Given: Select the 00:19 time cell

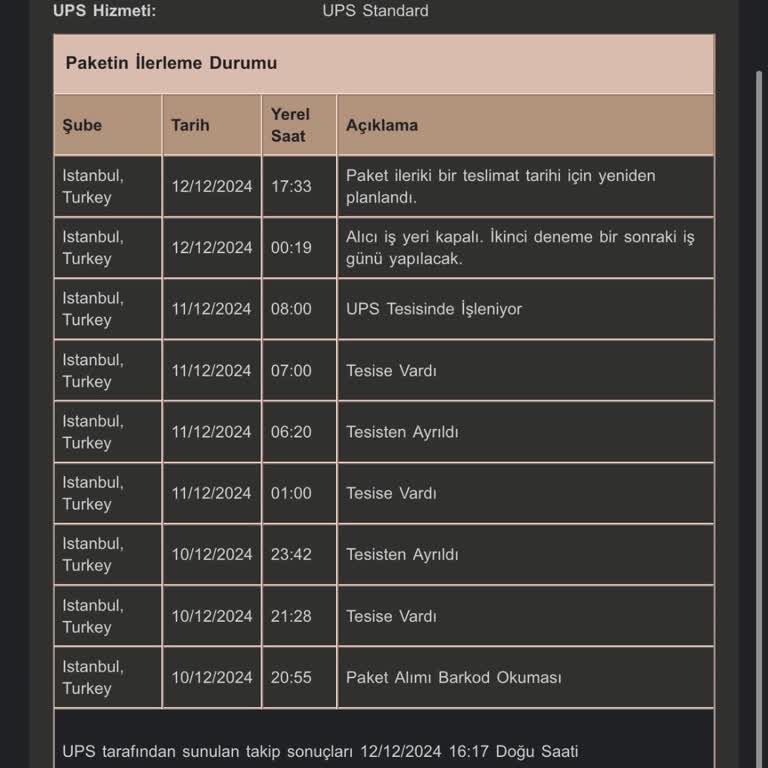Looking at the screenshot, I should (291, 247).
